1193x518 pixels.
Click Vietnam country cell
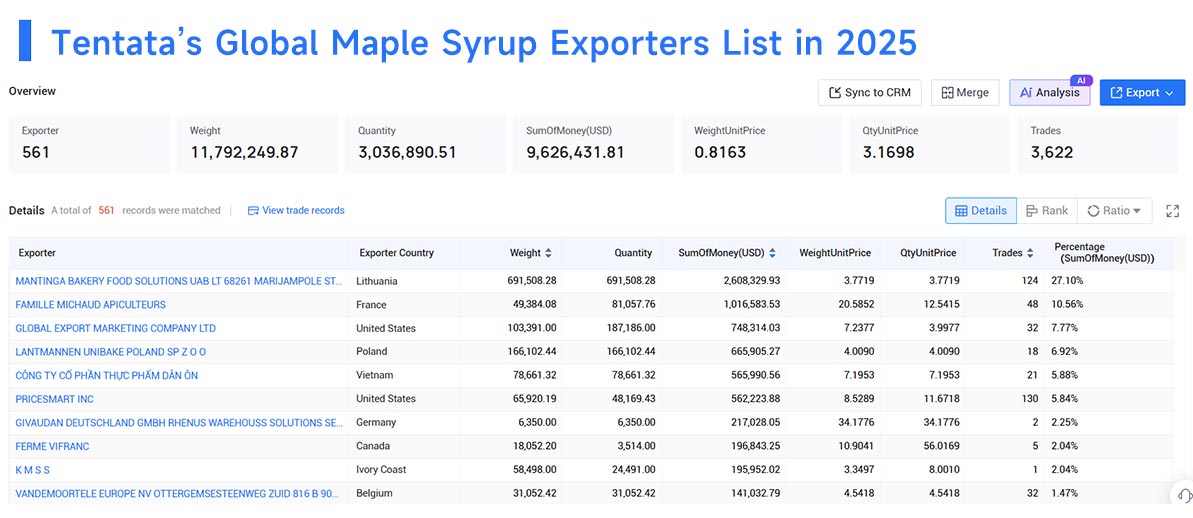pos(374,375)
